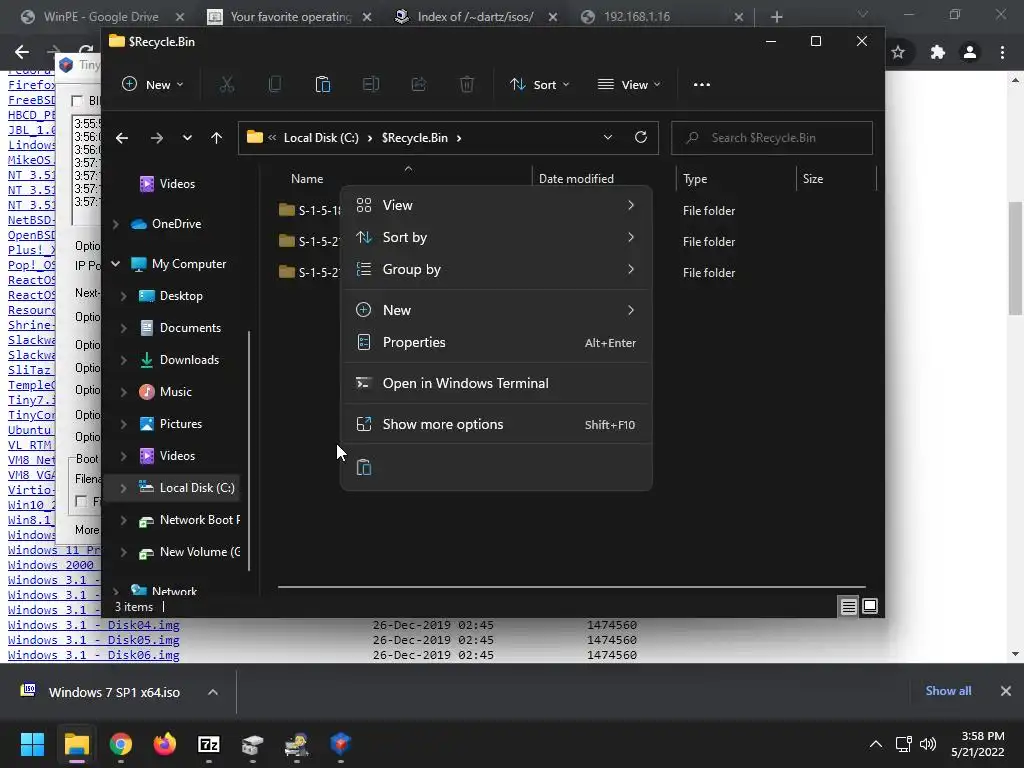Viewport: 1024px width, 768px height.
Task: Click the paste icon in context menu
Action: (364, 468)
